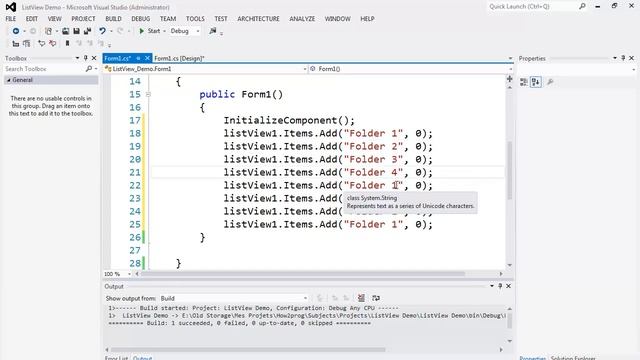Click the first icon on the second toolbar row
This screenshot has height=360, width=640.
(16, 43)
